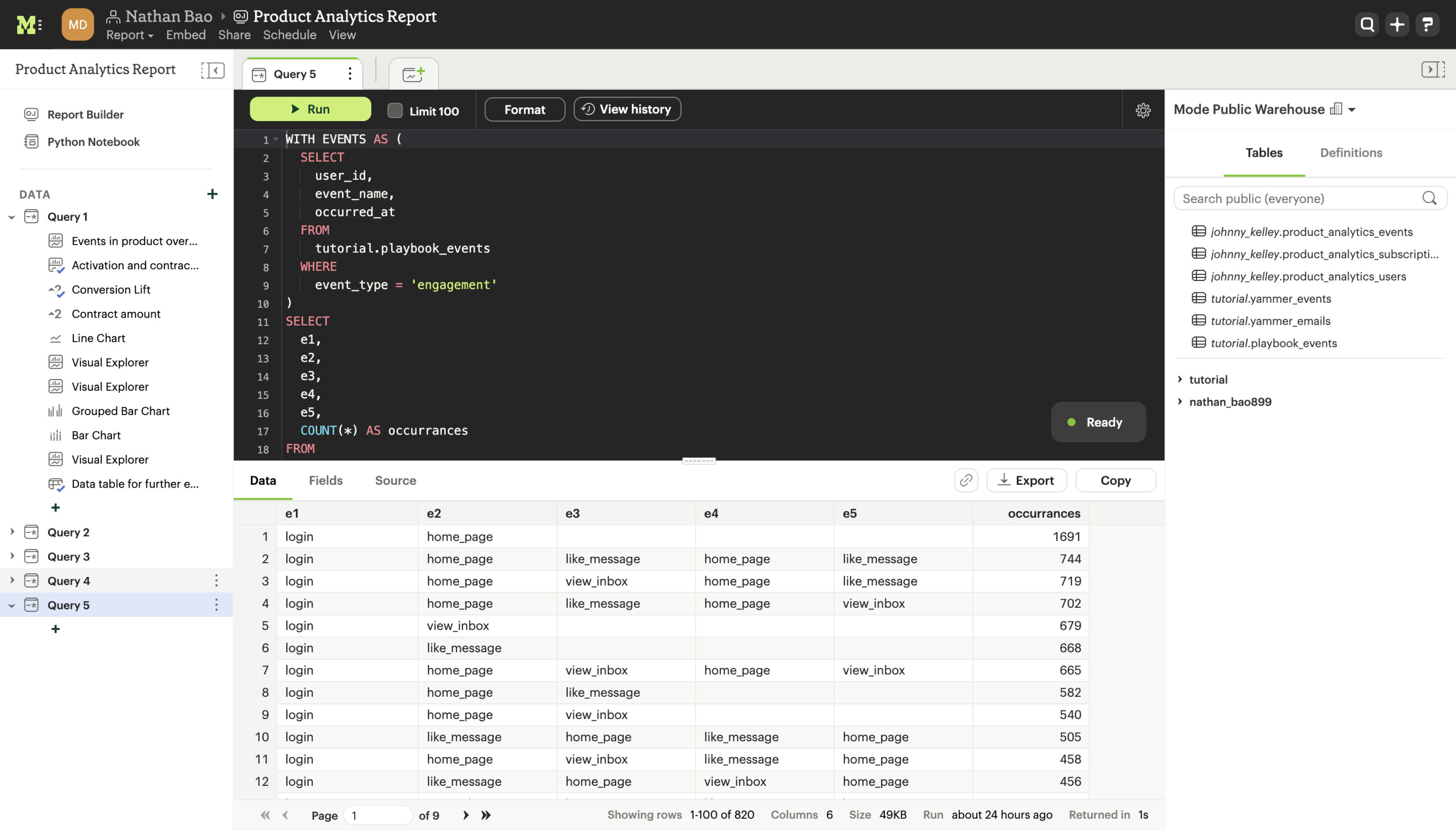This screenshot has width=1456, height=831.
Task: Click the help question mark icon
Action: pos(1427,25)
